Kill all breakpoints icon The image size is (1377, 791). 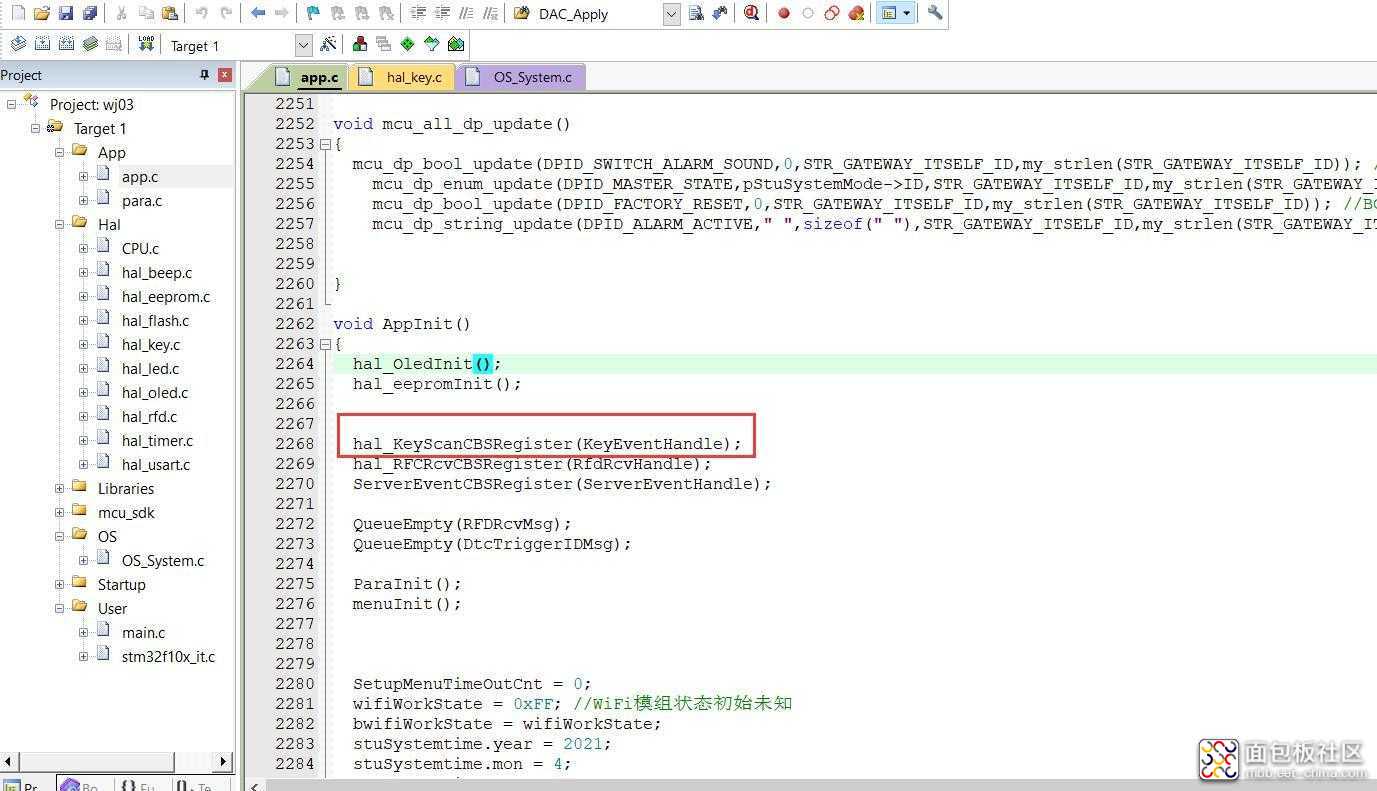(x=856, y=14)
